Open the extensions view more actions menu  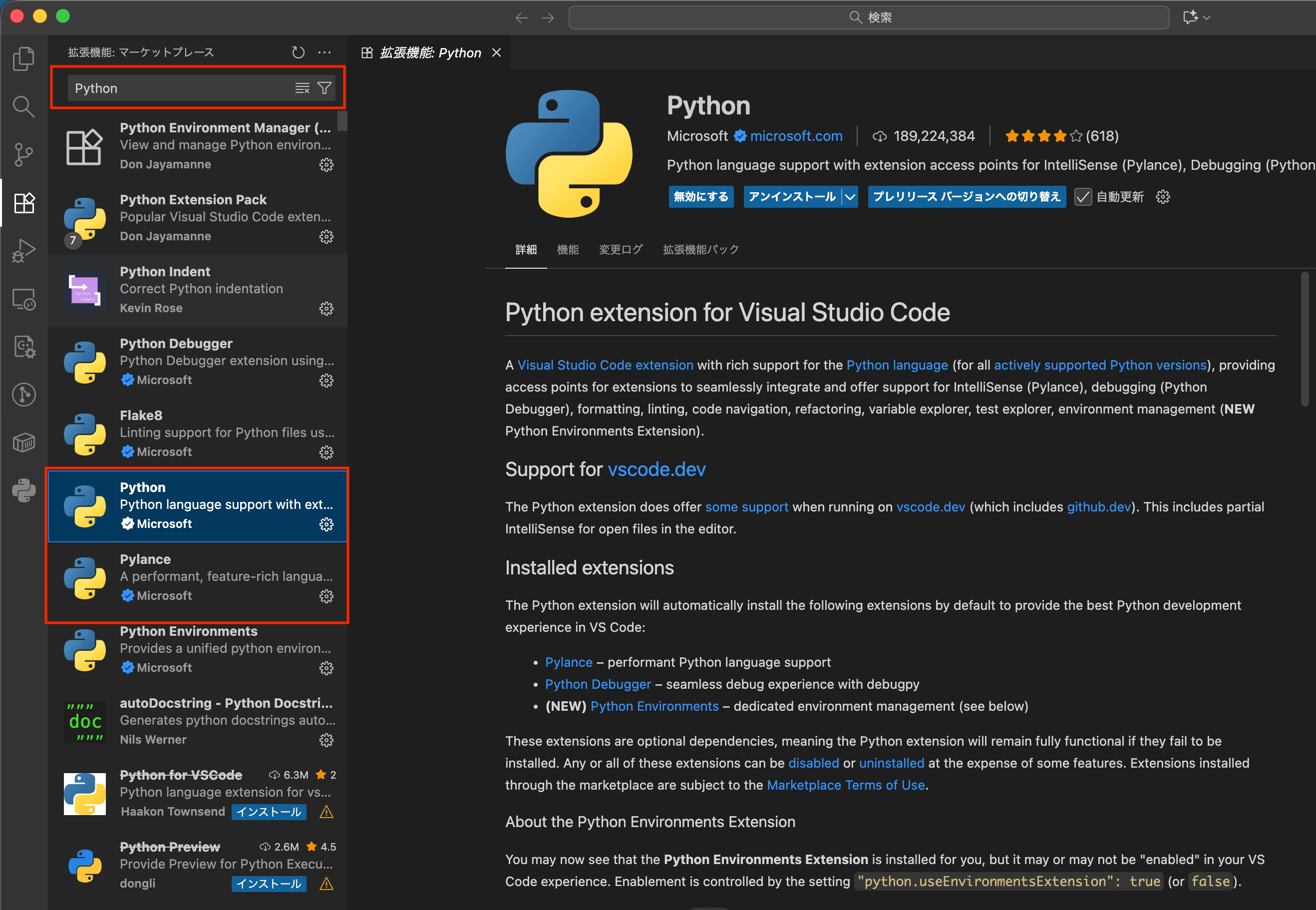pyautogui.click(x=325, y=52)
